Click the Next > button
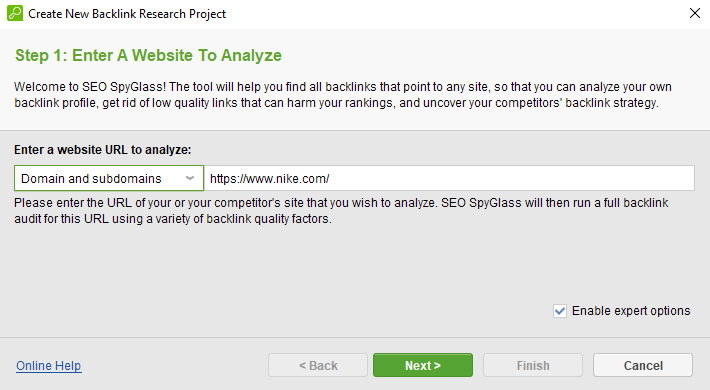This screenshot has width=710, height=390. (x=423, y=365)
